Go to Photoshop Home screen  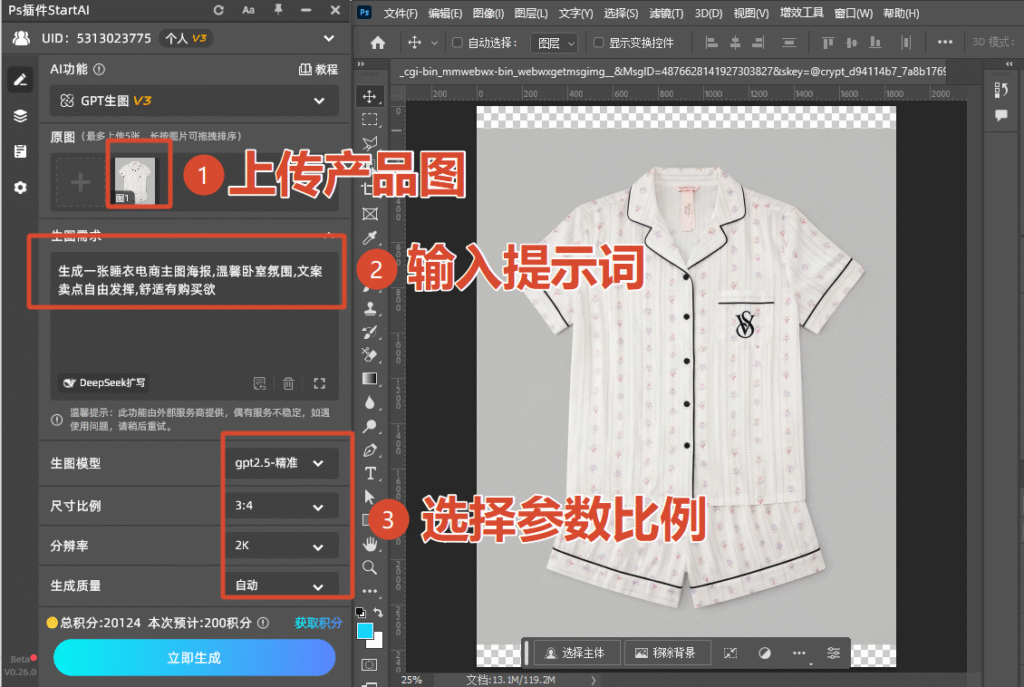(x=377, y=42)
